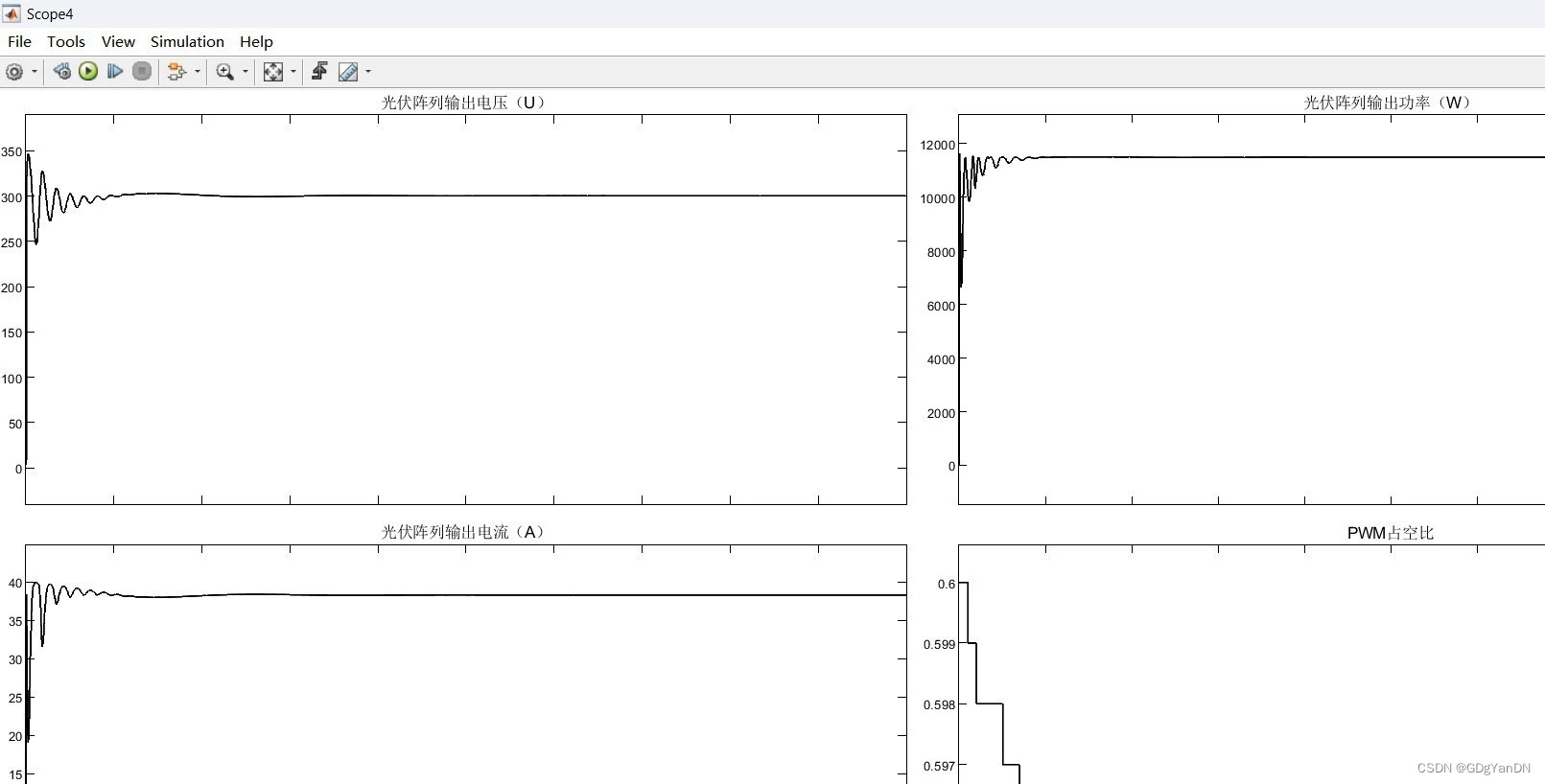Expand the Highlight Simulink Block dropdown arrow

(x=198, y=72)
